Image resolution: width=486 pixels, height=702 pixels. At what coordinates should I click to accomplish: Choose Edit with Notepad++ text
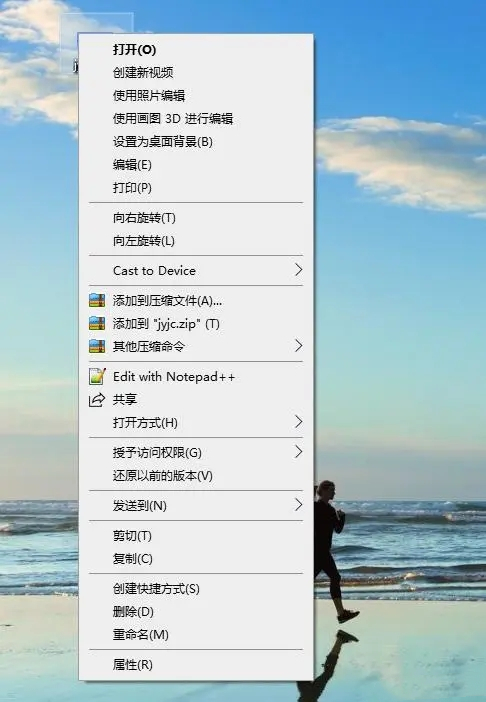point(174,377)
